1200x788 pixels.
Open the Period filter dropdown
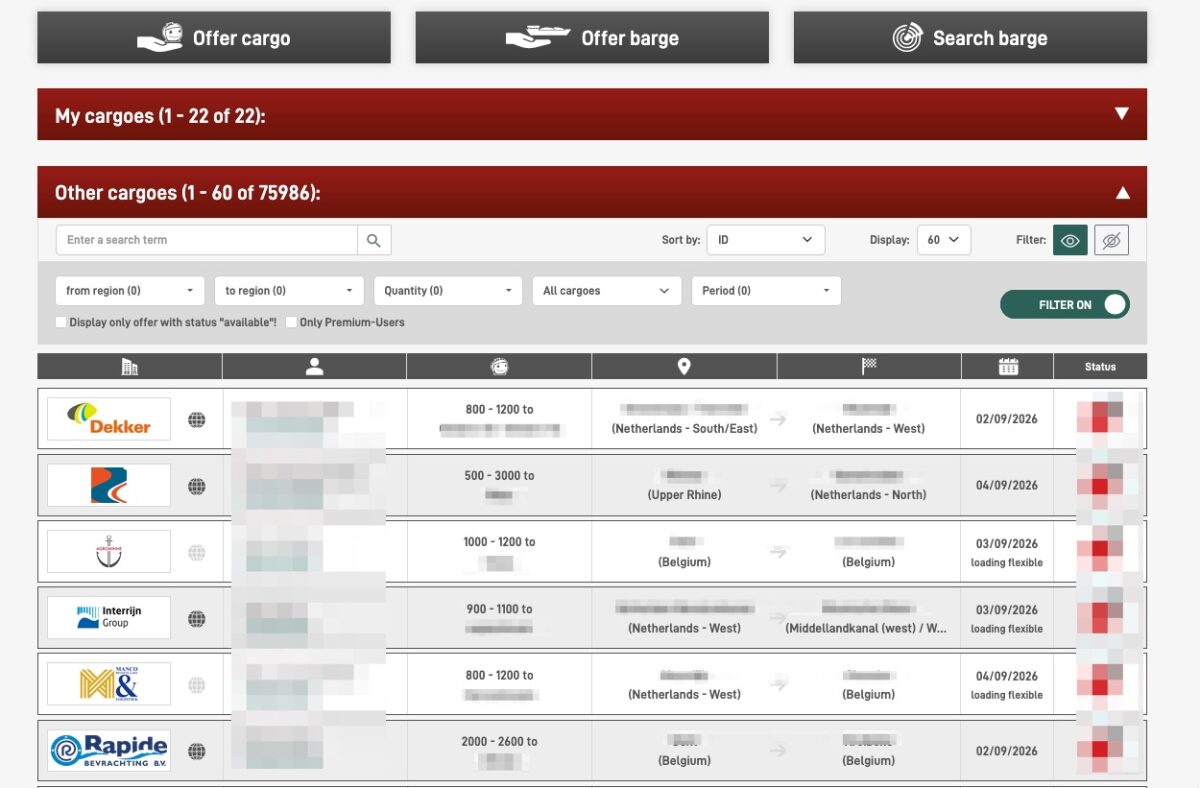click(766, 291)
